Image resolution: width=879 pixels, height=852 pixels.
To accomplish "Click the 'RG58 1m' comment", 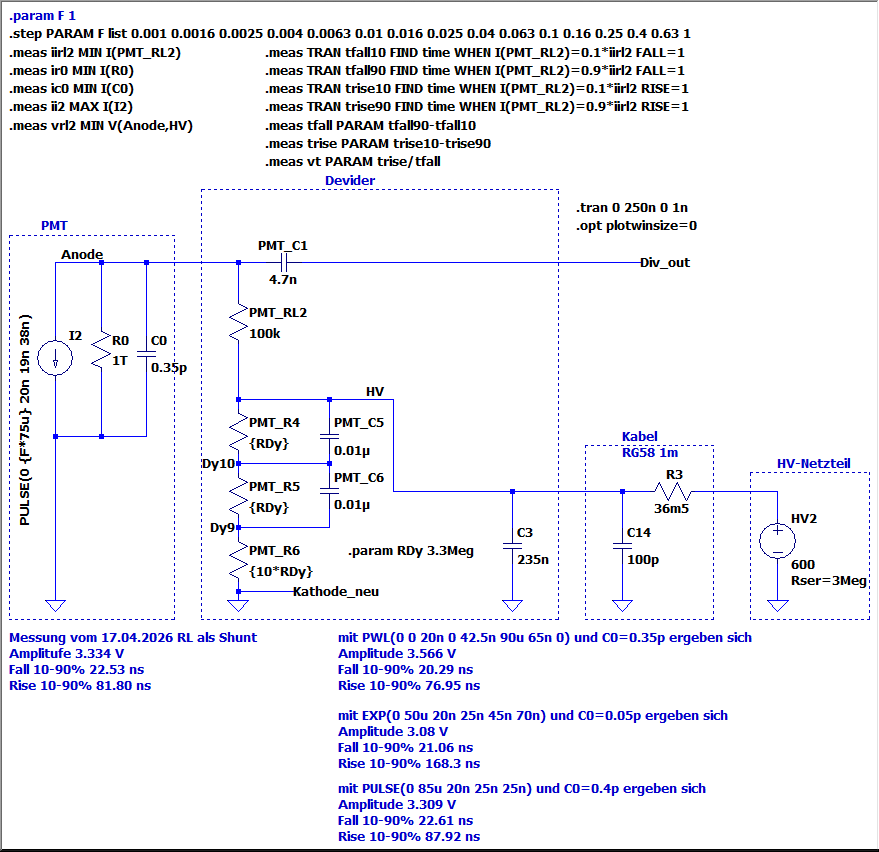I will click(650, 452).
